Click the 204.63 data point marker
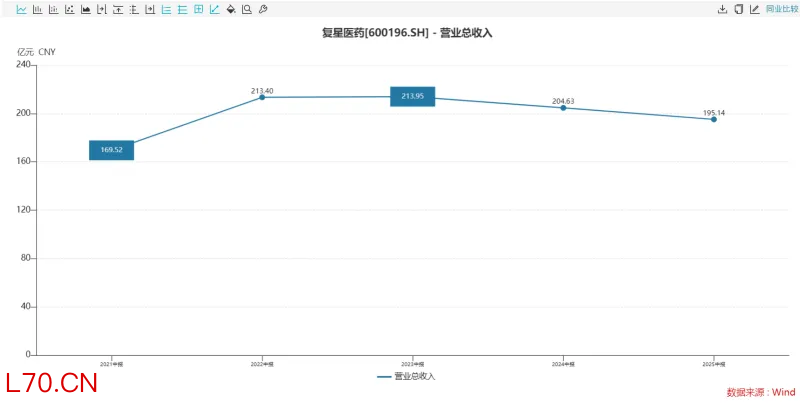800x403 pixels. tap(563, 108)
